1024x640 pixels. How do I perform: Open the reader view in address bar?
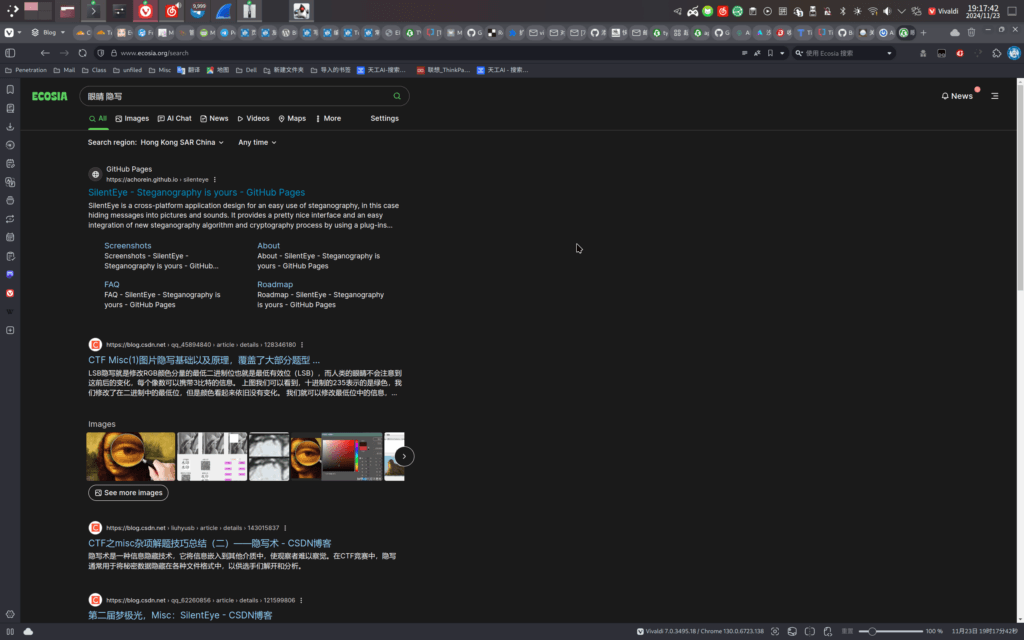744,53
